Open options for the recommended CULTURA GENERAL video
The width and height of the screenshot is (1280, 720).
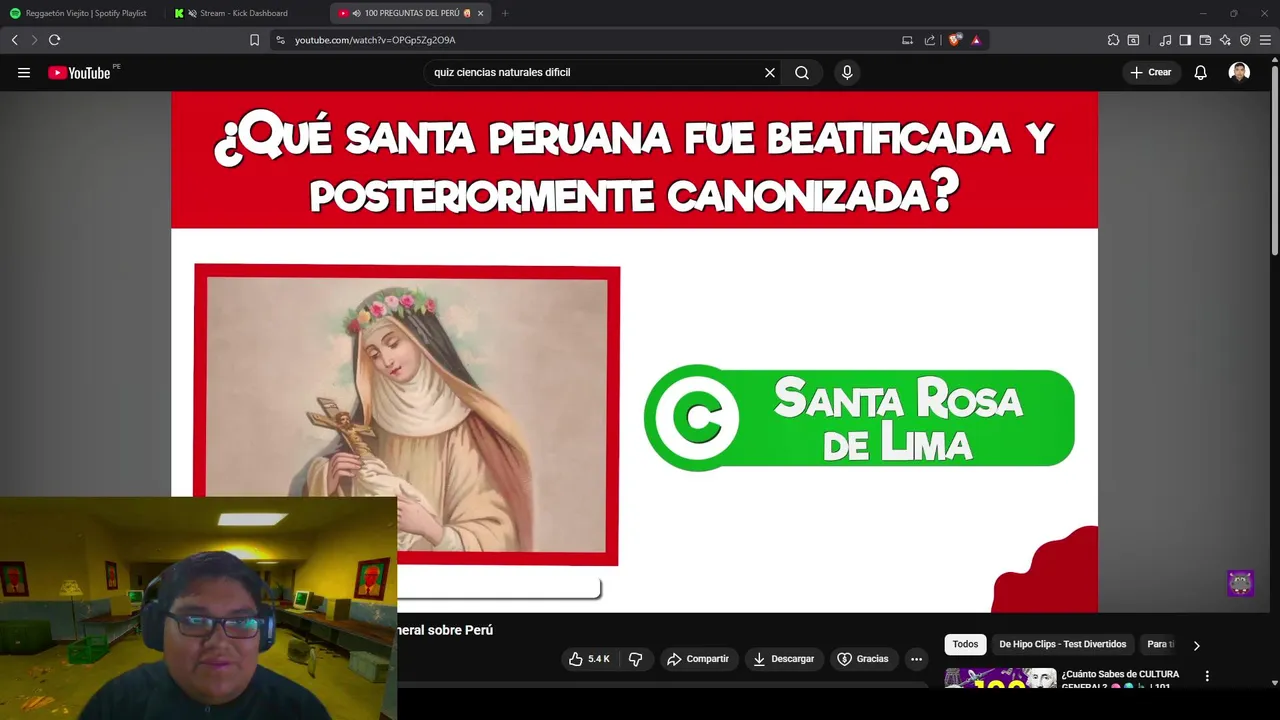pos(1207,676)
